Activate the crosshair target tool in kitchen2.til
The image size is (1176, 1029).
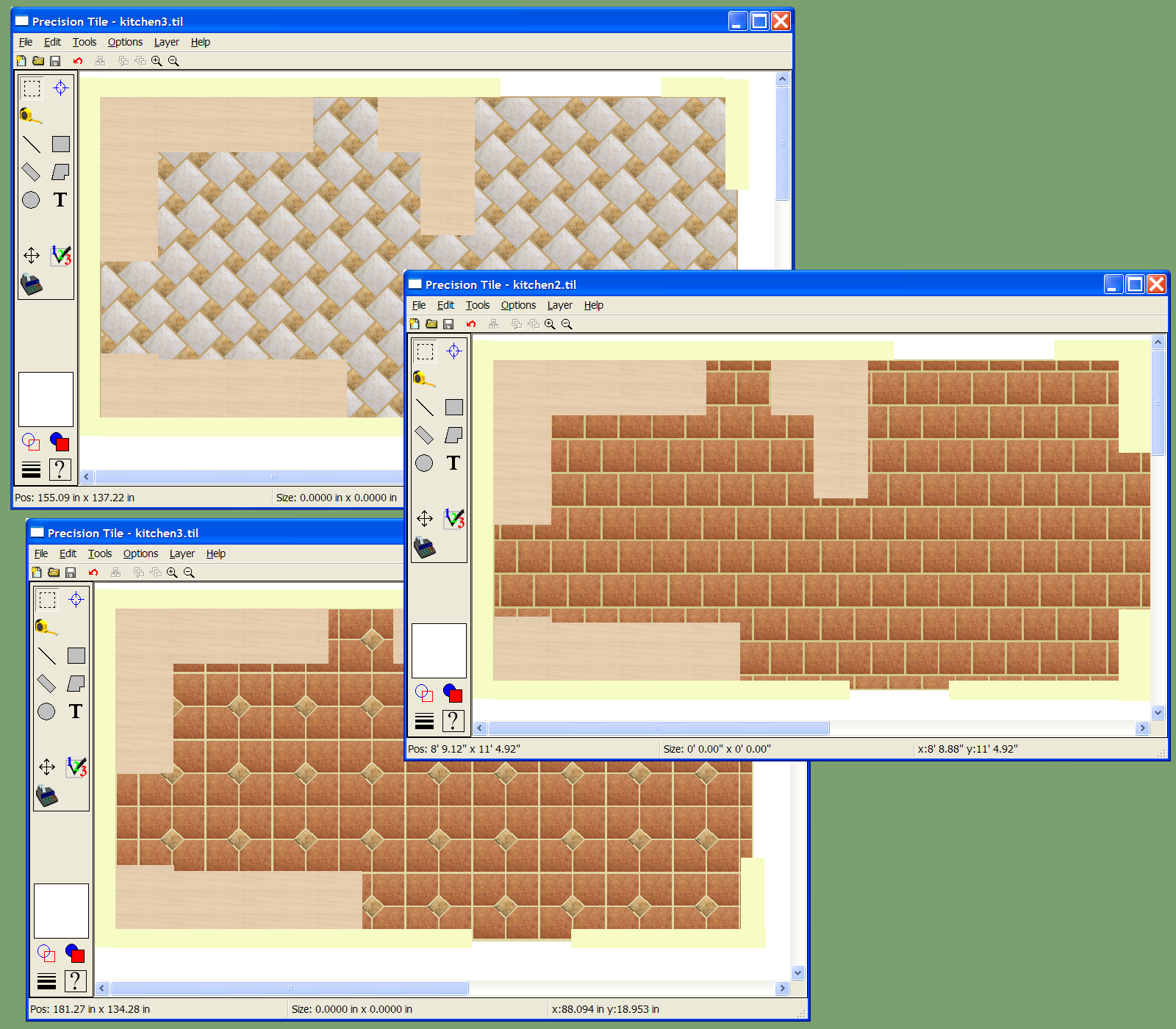(453, 351)
